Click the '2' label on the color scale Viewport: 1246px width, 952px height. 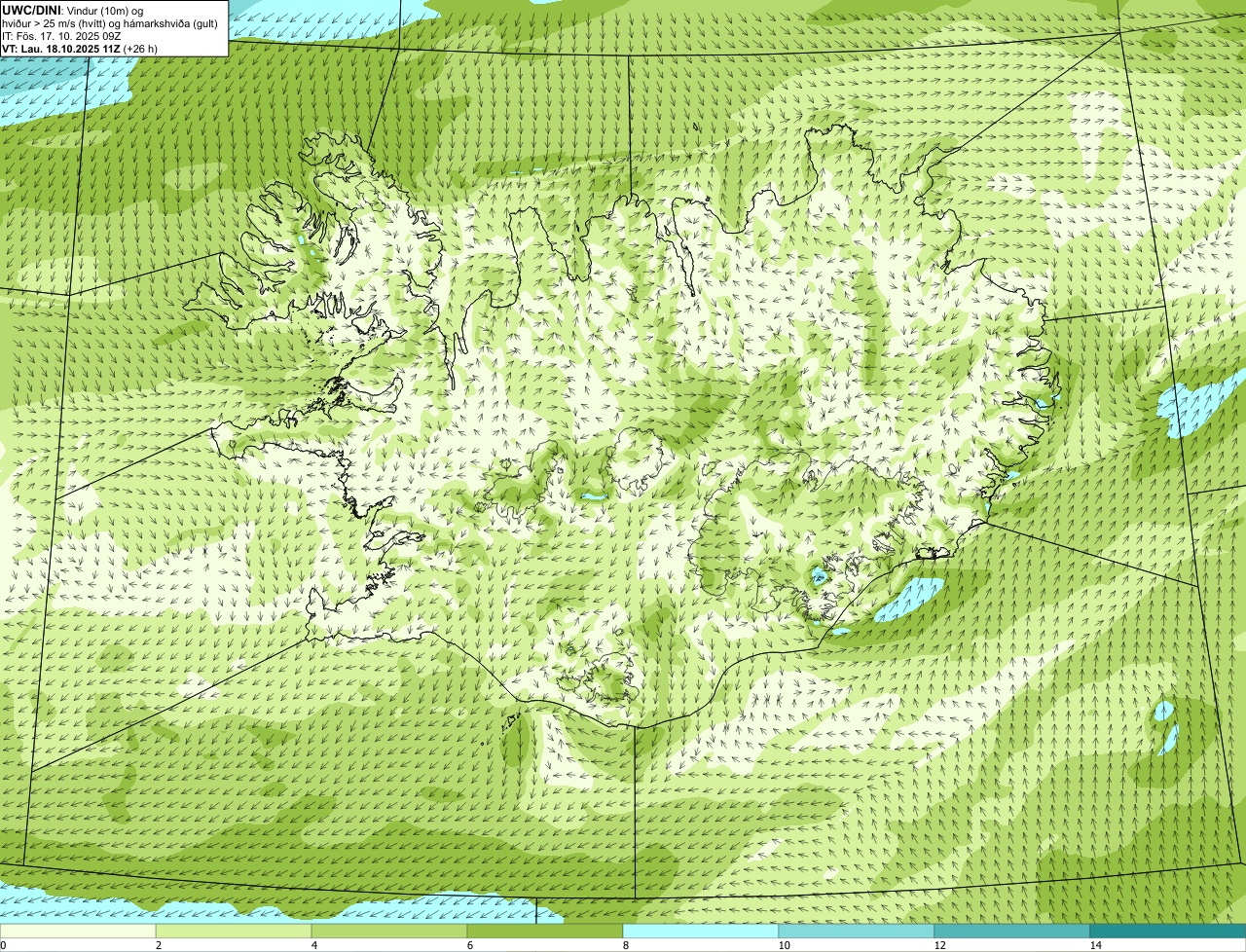pyautogui.click(x=158, y=945)
